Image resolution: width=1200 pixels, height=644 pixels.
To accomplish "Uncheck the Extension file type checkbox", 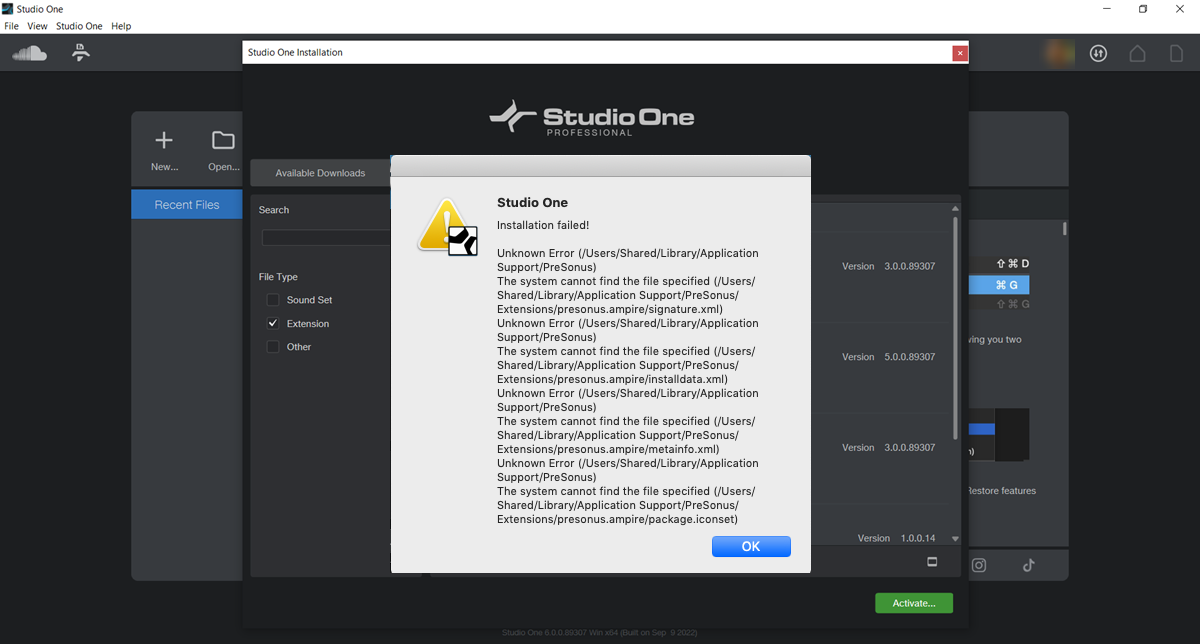I will [x=273, y=324].
